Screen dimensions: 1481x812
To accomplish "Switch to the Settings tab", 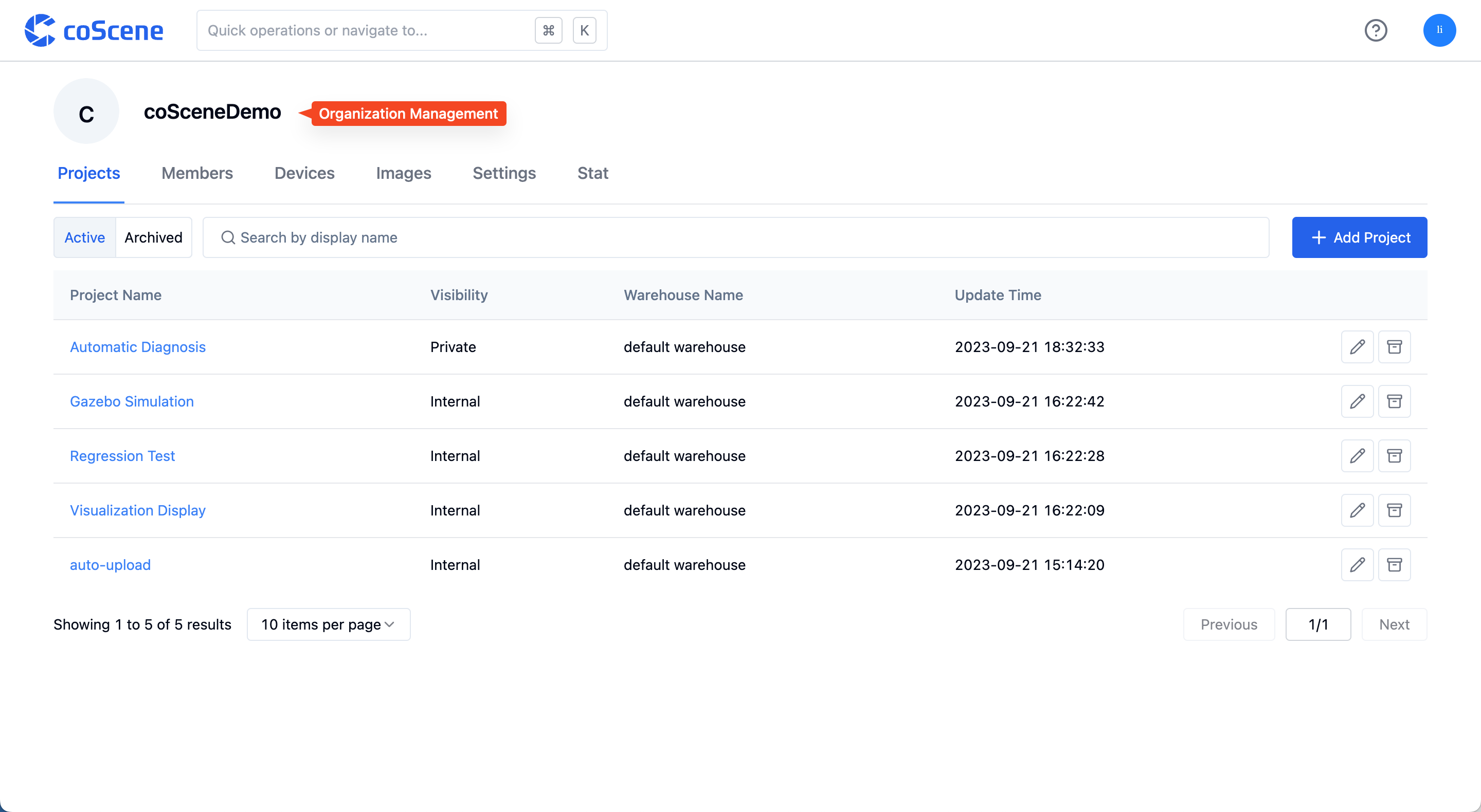I will coord(503,173).
